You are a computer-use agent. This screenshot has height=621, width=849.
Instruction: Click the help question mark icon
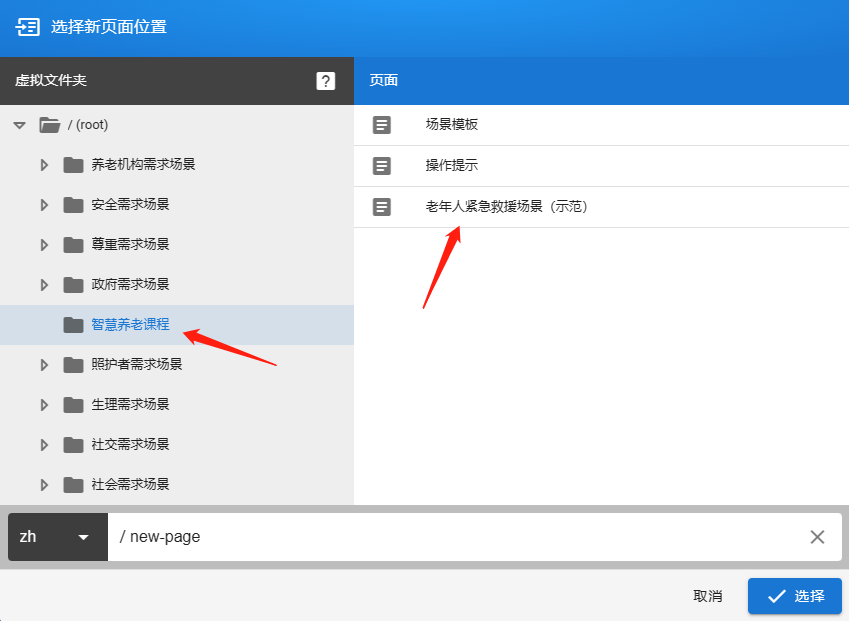(x=326, y=81)
